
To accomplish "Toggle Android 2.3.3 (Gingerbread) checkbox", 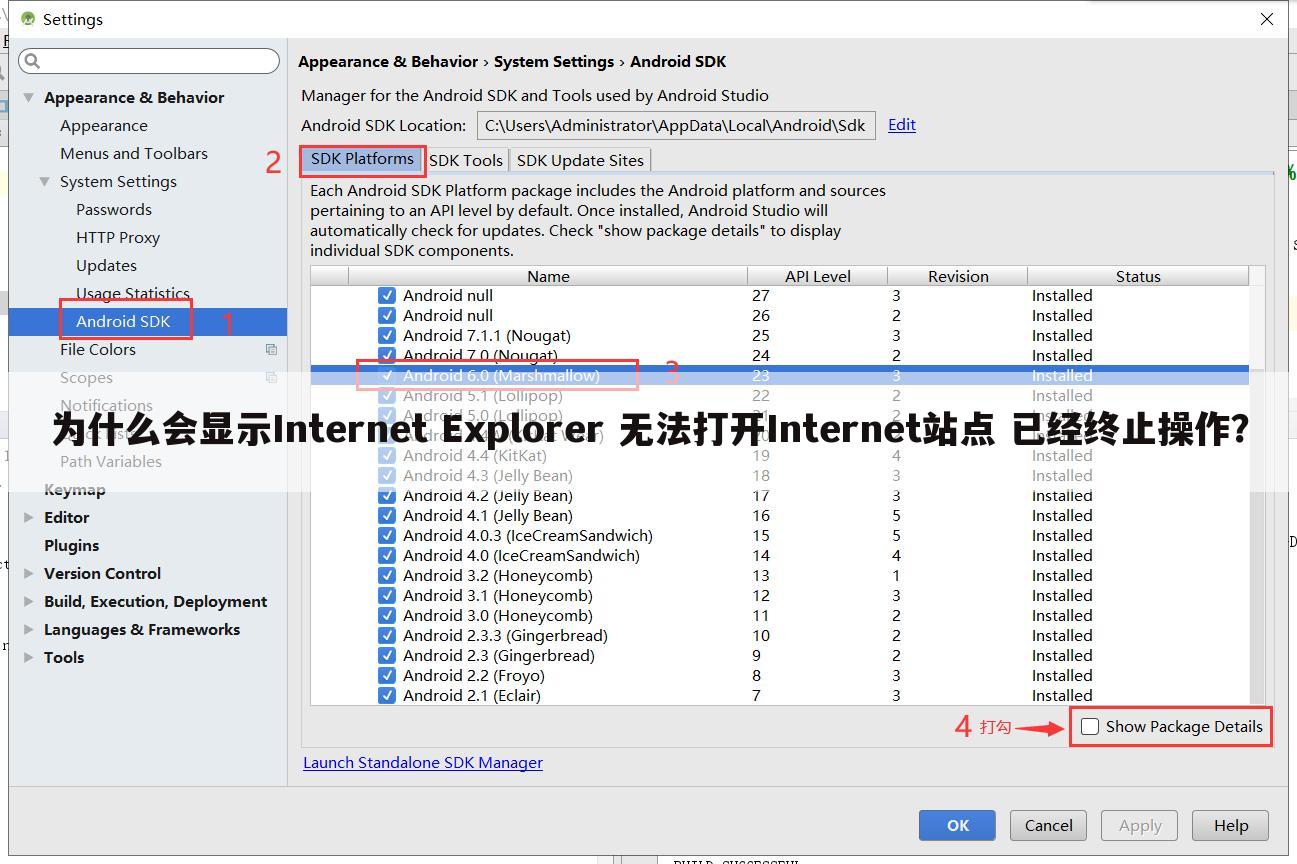I will tap(387, 635).
